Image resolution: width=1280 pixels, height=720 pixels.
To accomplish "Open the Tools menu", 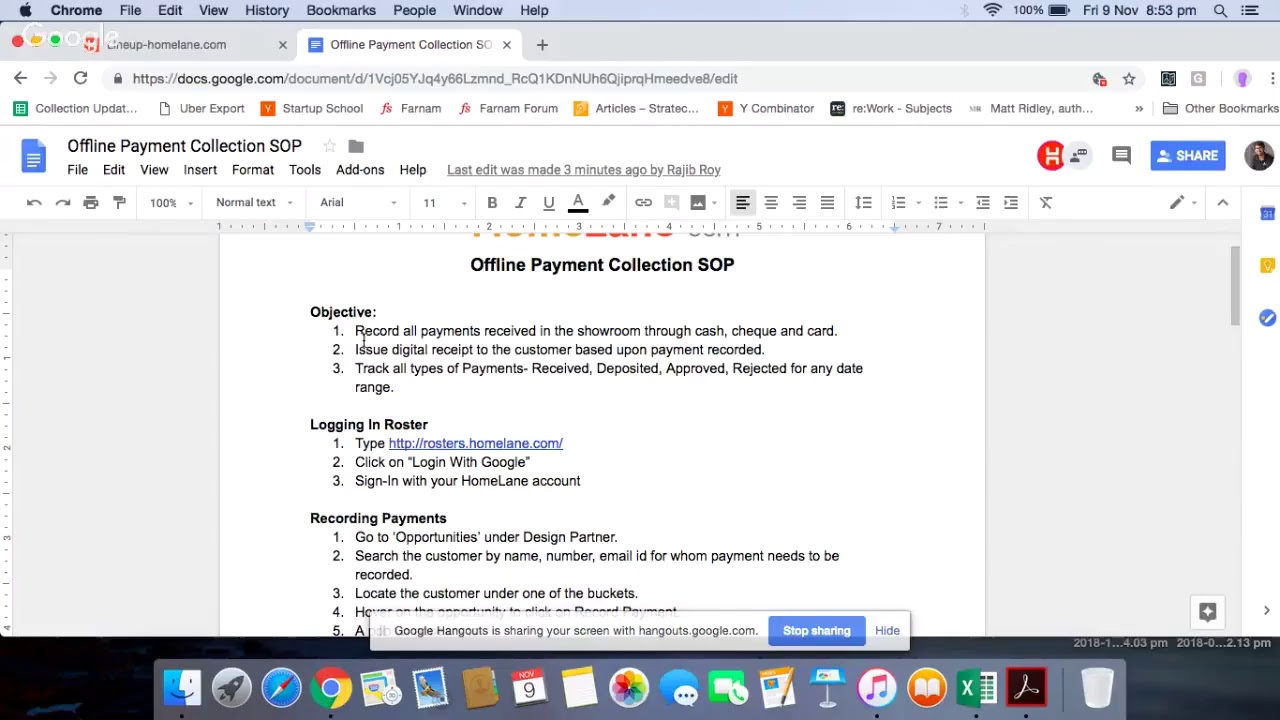I will click(x=305, y=170).
